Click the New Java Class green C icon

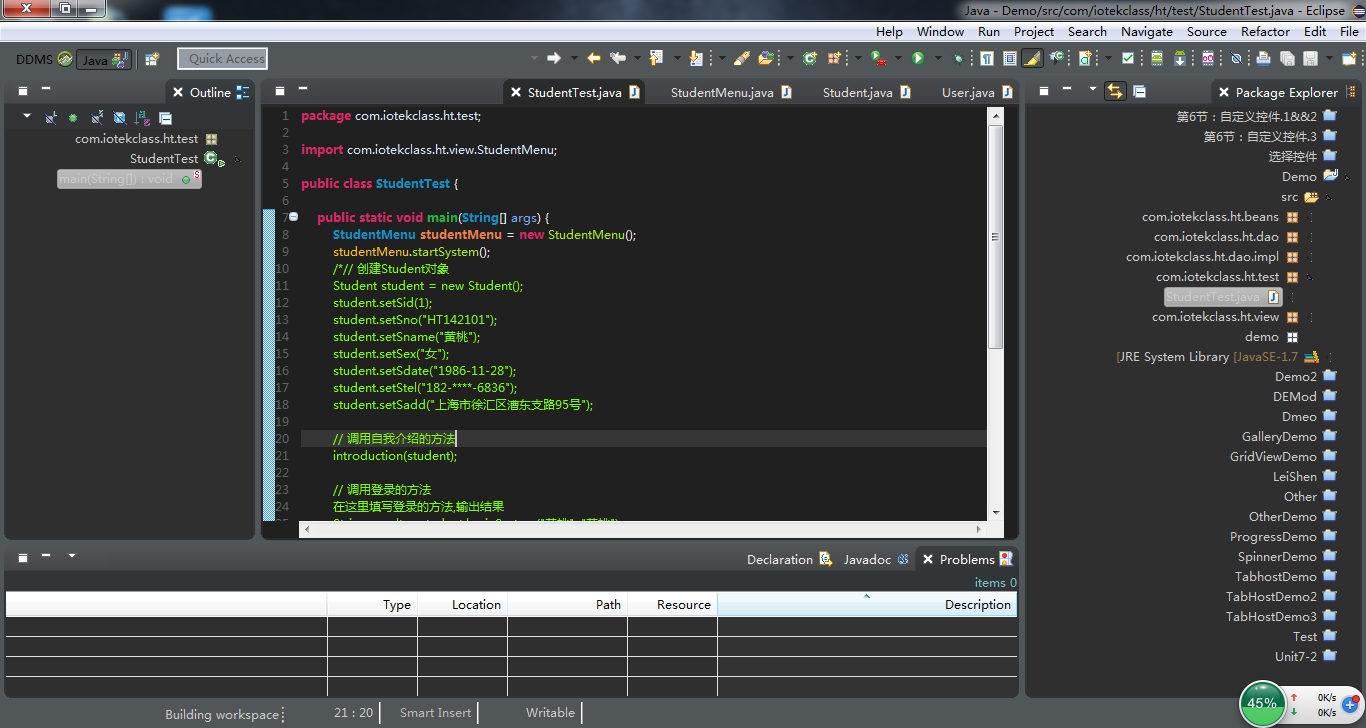click(810, 59)
